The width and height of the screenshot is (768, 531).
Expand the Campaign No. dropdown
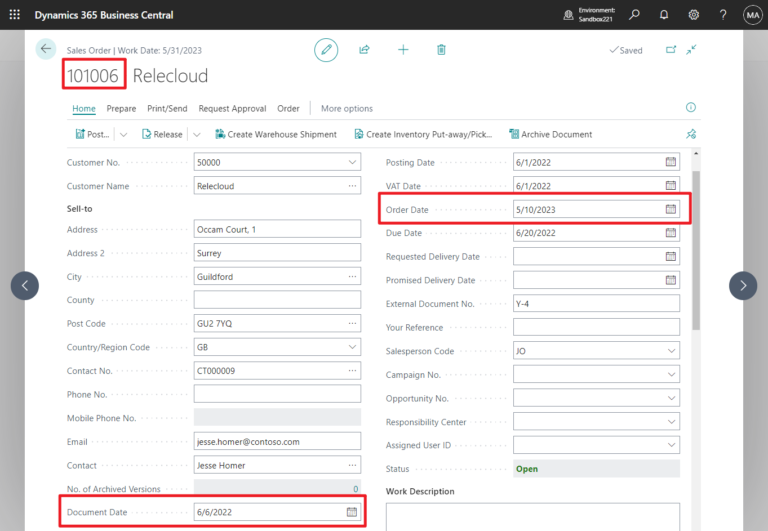click(x=671, y=374)
